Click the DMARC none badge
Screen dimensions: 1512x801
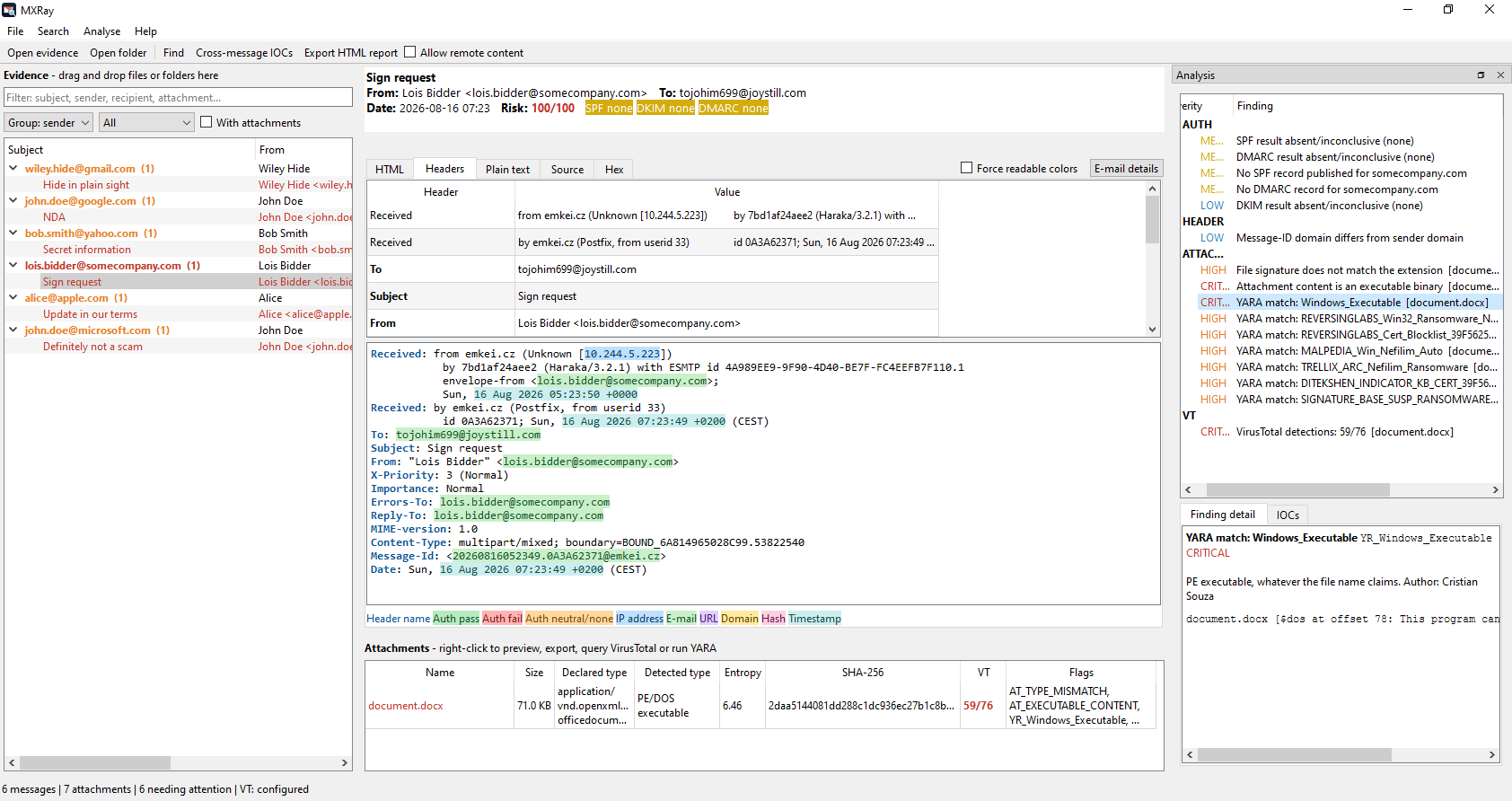pyautogui.click(x=734, y=108)
